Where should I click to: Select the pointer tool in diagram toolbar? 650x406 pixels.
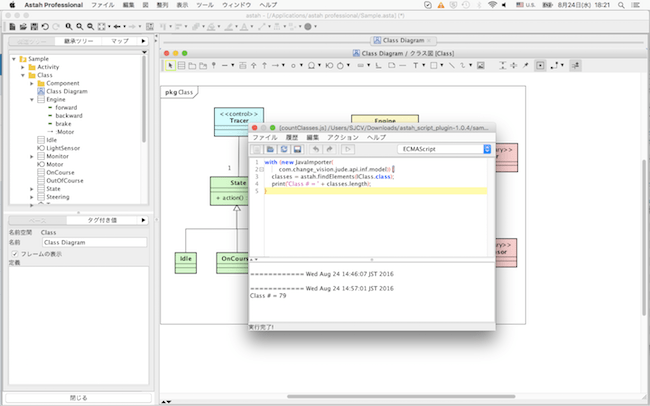(x=170, y=65)
